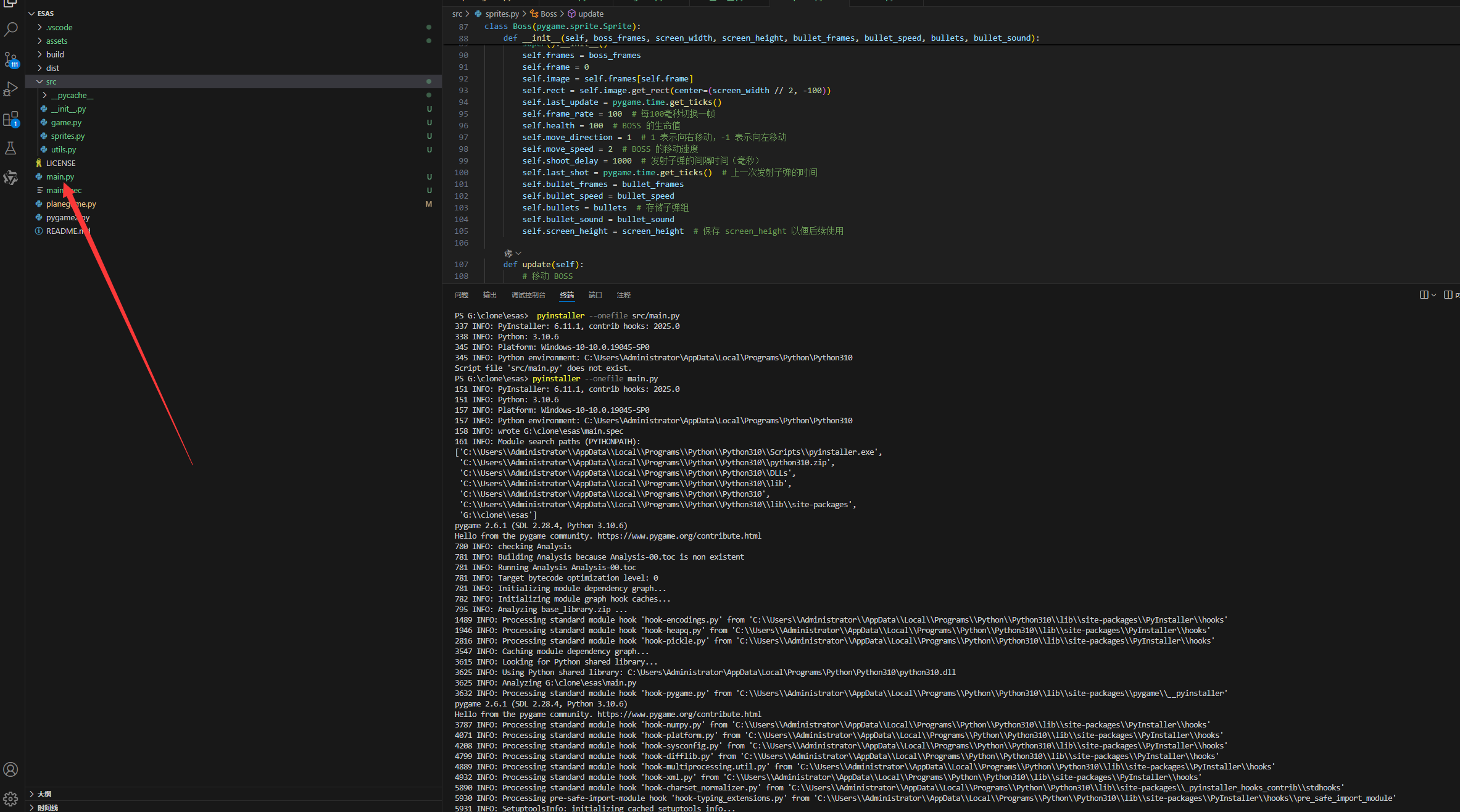
Task: Open the Manage gear settings
Action: (x=11, y=798)
